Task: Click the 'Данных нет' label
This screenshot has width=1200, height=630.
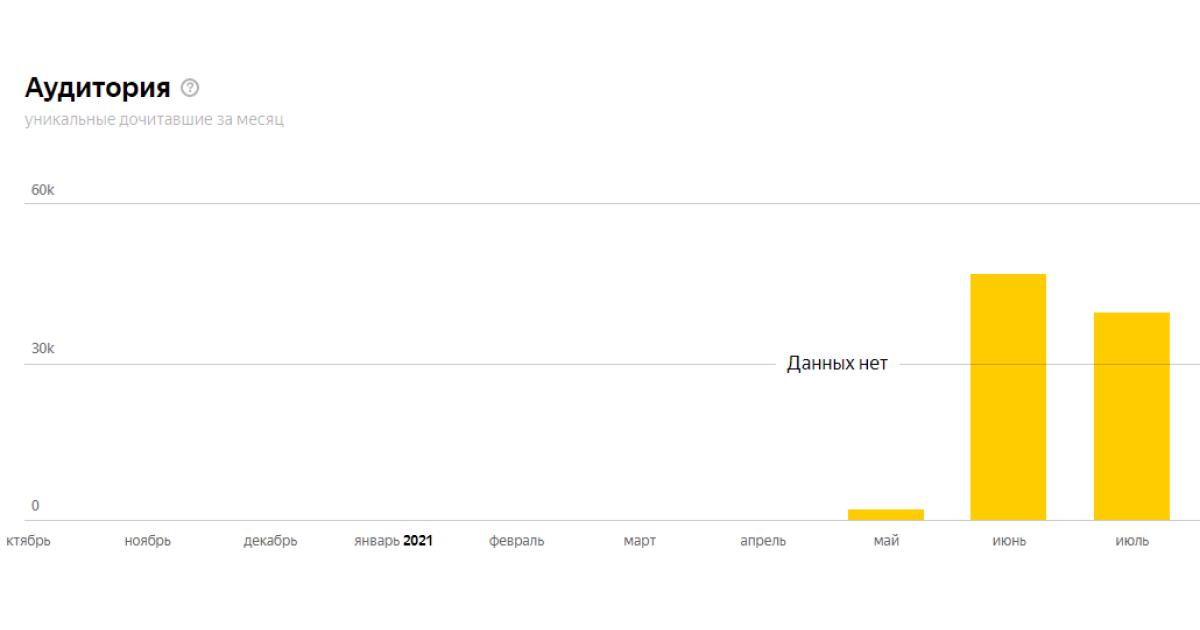Action: tap(837, 364)
